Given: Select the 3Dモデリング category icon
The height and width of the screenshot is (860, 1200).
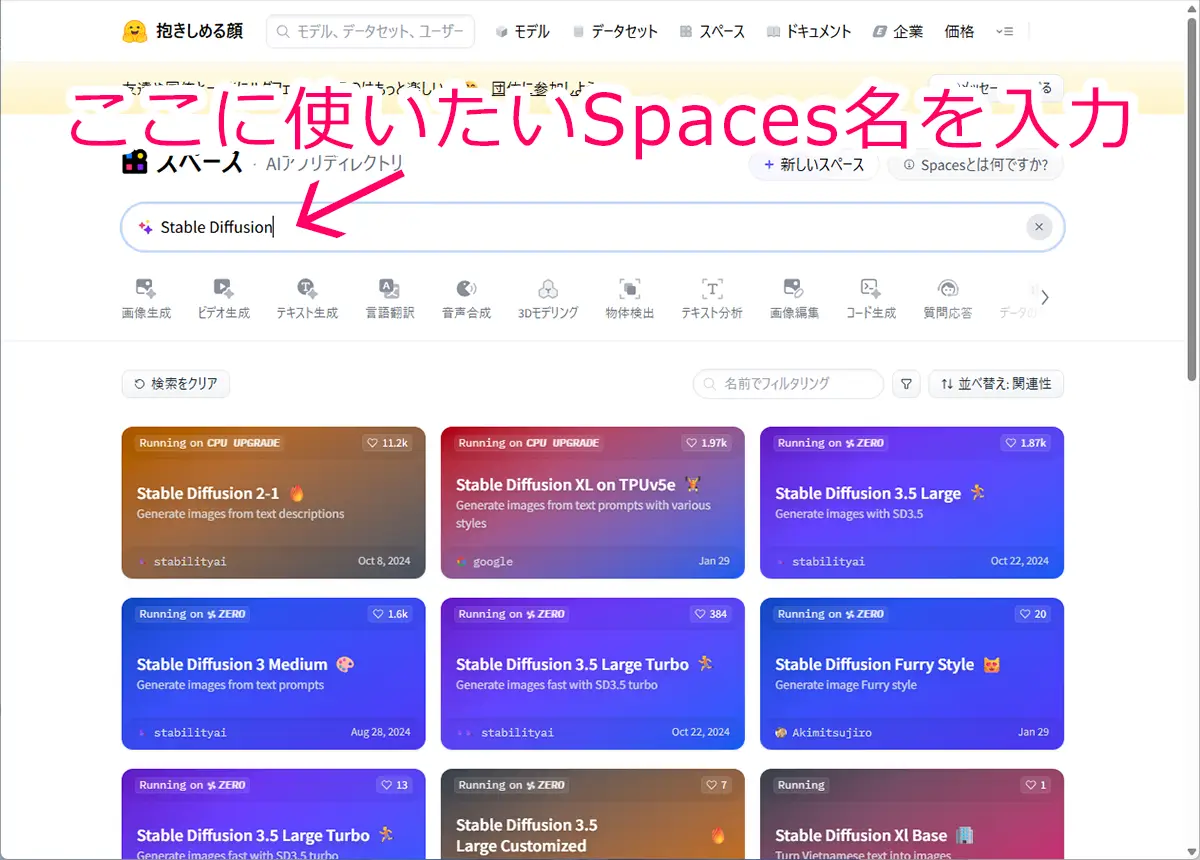Looking at the screenshot, I should tap(548, 290).
